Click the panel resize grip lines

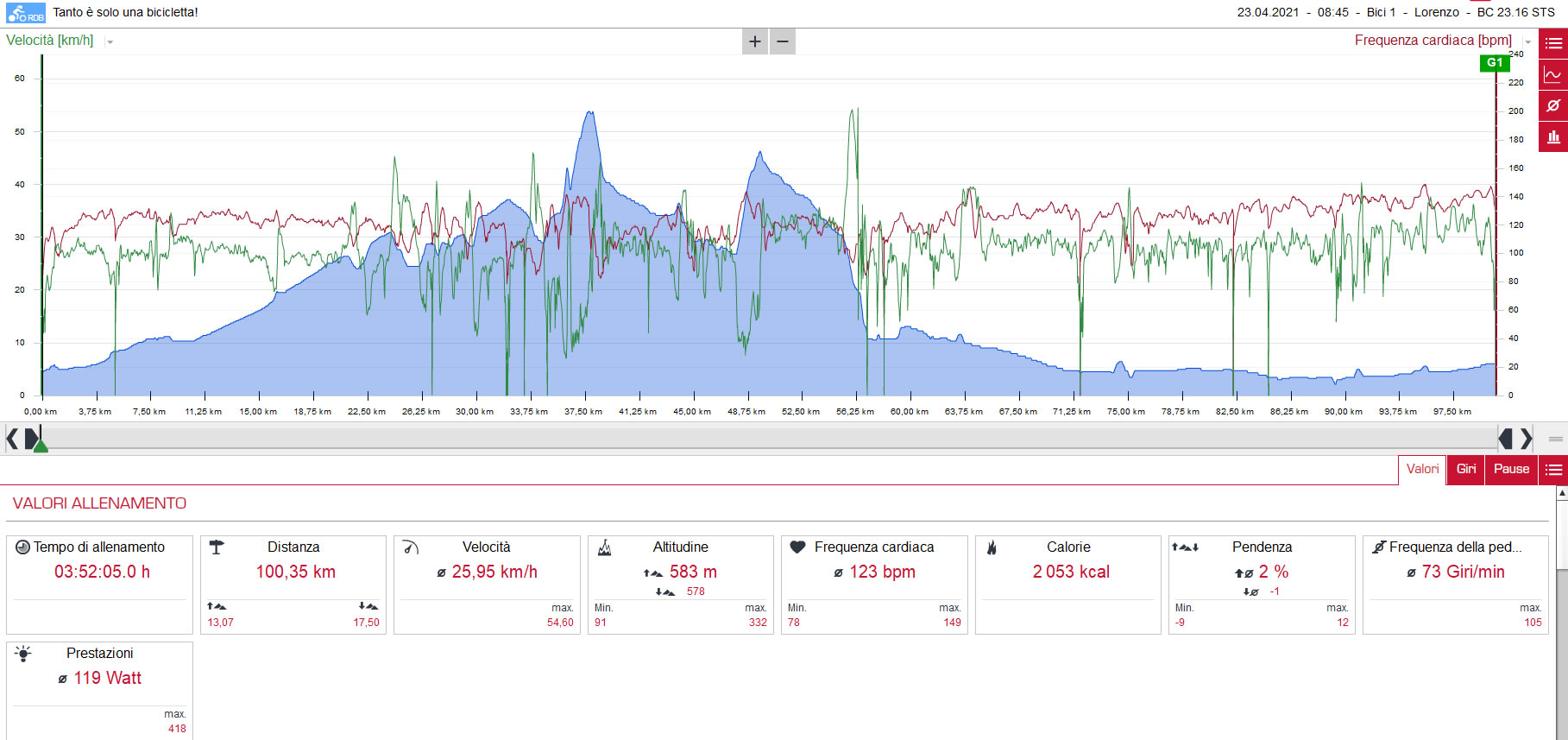click(1556, 440)
